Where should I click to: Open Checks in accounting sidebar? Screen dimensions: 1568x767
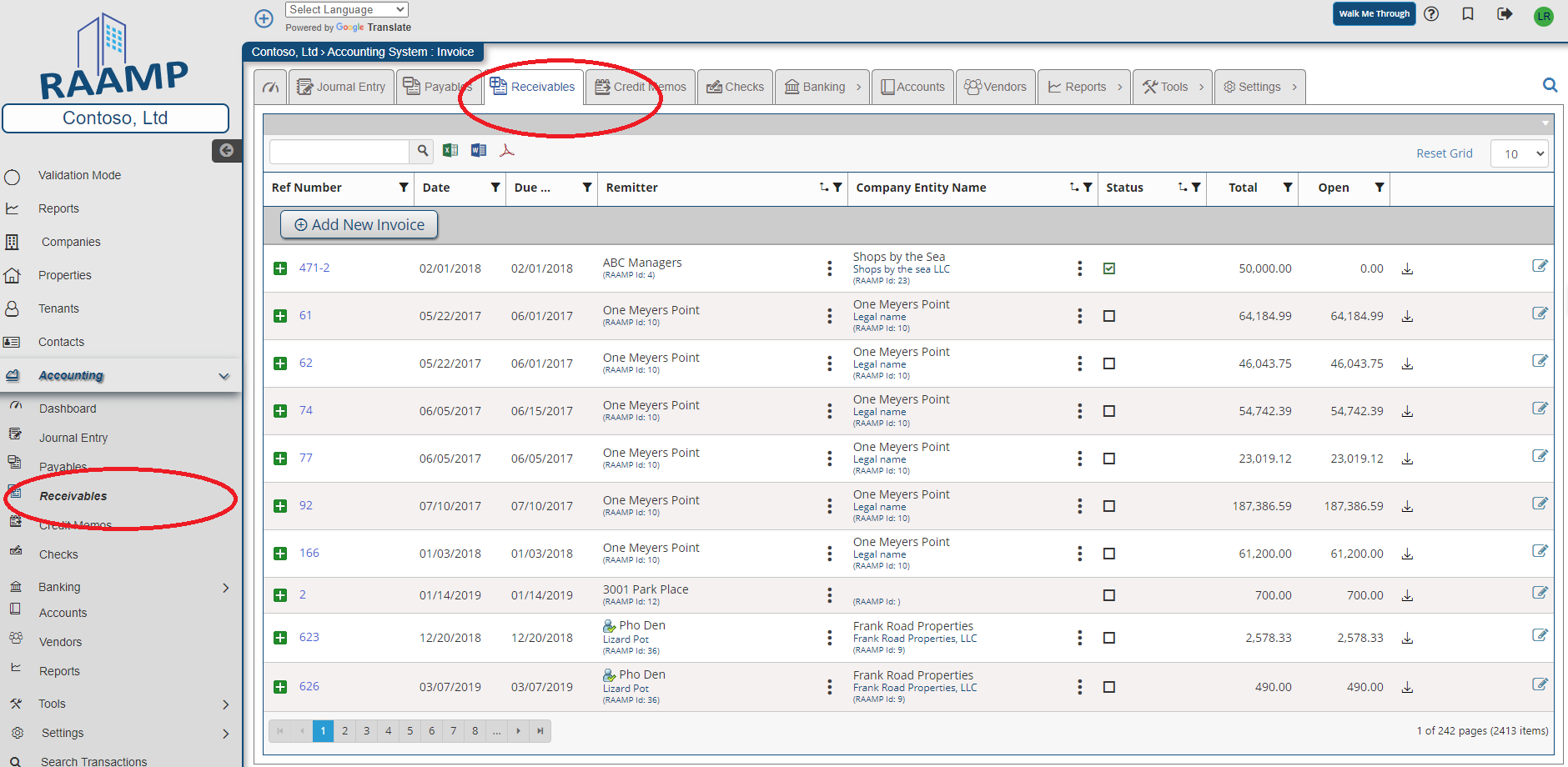click(x=58, y=554)
